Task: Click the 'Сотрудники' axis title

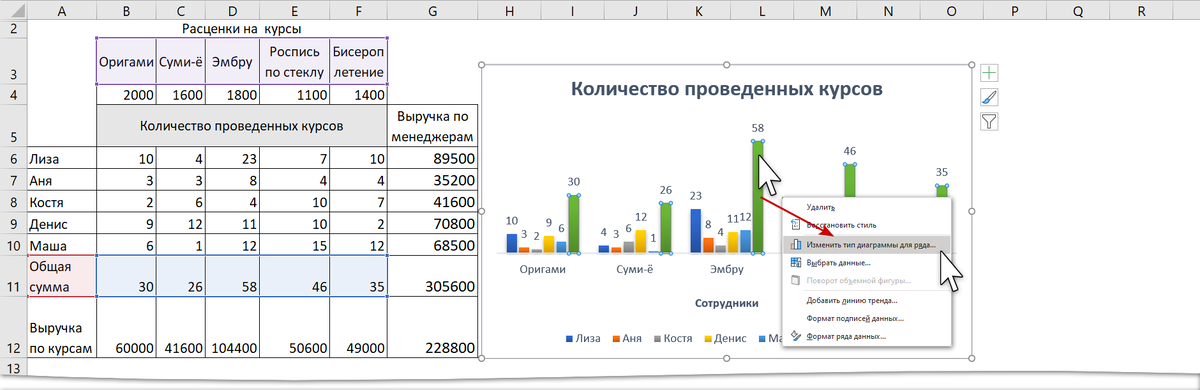Action: click(x=727, y=302)
